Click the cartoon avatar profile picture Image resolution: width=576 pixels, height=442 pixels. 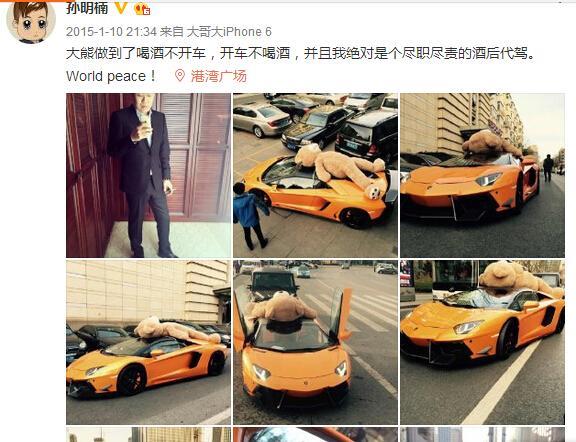(31, 20)
